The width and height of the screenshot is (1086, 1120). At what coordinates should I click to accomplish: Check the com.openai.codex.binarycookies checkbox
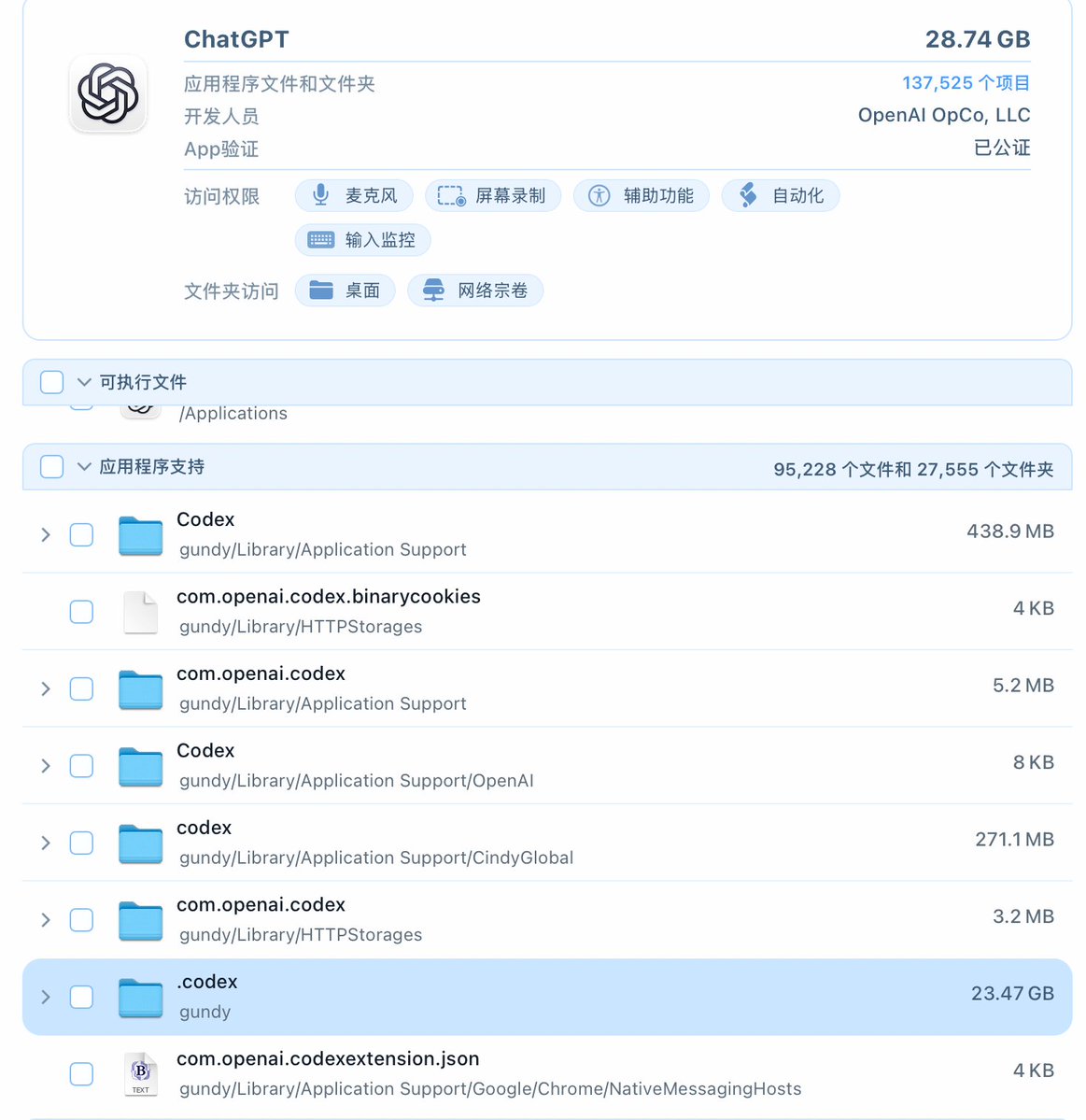coord(81,612)
